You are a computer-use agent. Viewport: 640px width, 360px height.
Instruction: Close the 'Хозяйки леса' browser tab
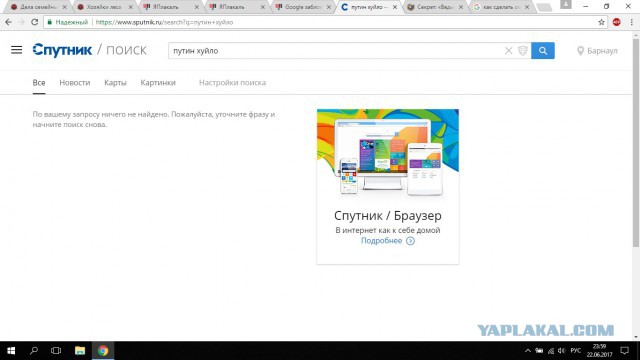(130, 7)
